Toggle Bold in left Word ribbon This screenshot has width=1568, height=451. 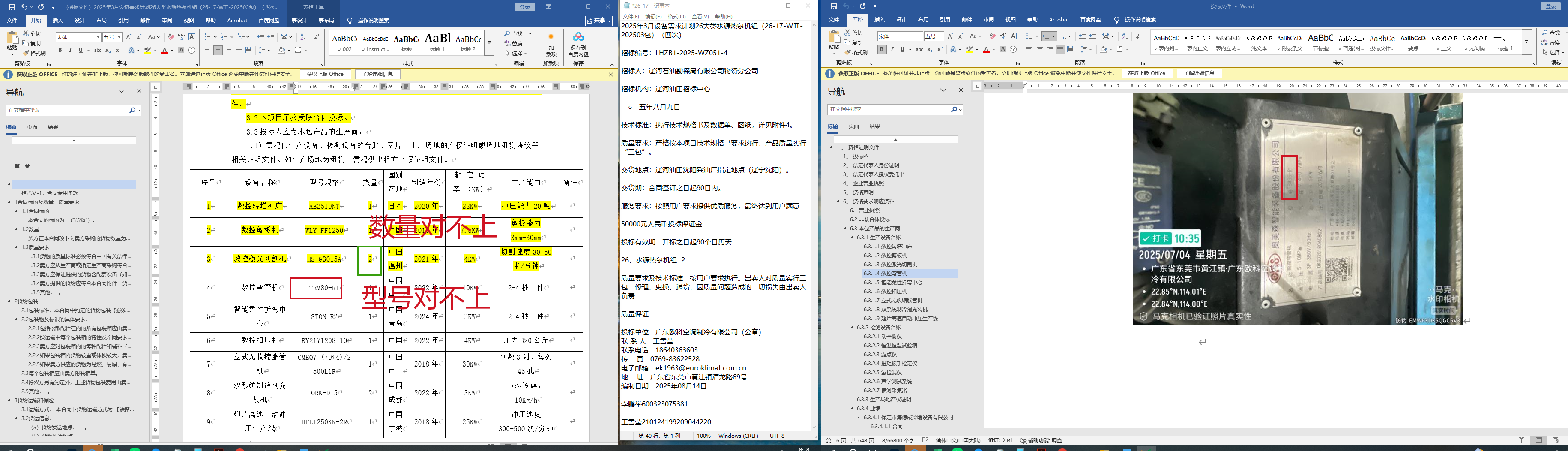point(60,51)
